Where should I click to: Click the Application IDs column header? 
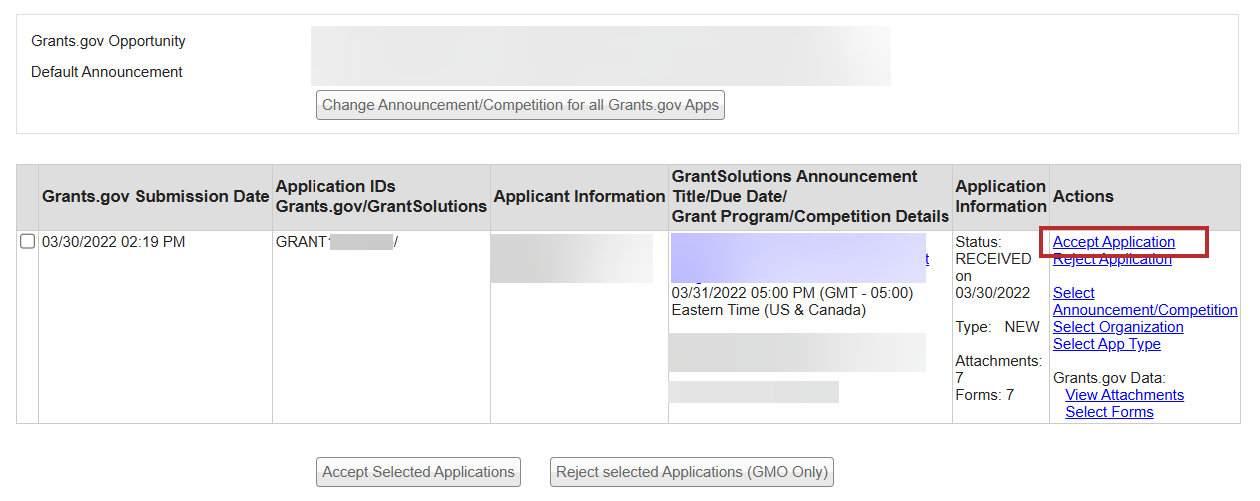tap(380, 197)
